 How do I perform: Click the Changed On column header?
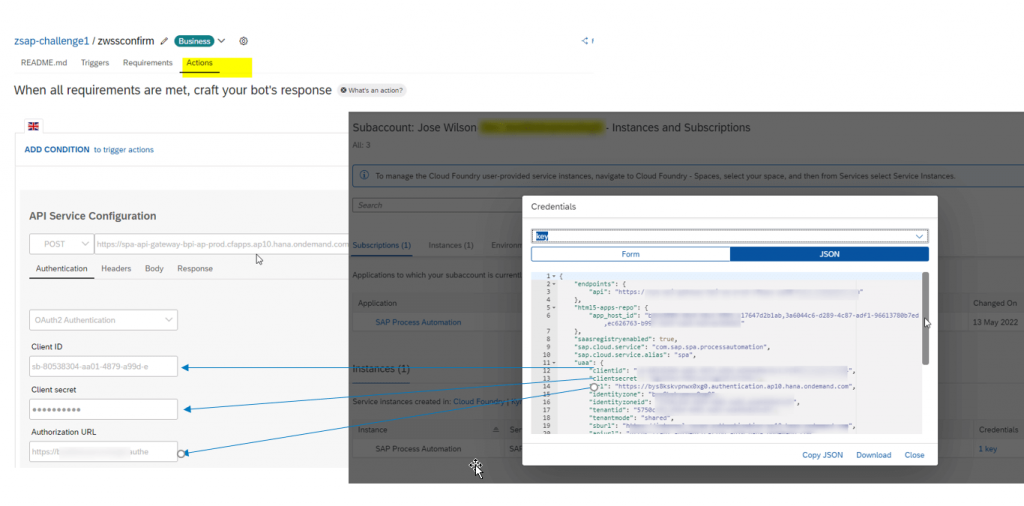pos(995,304)
